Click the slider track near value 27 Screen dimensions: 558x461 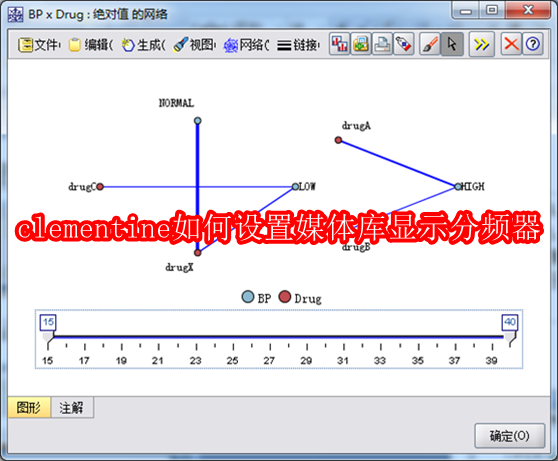coord(269,337)
